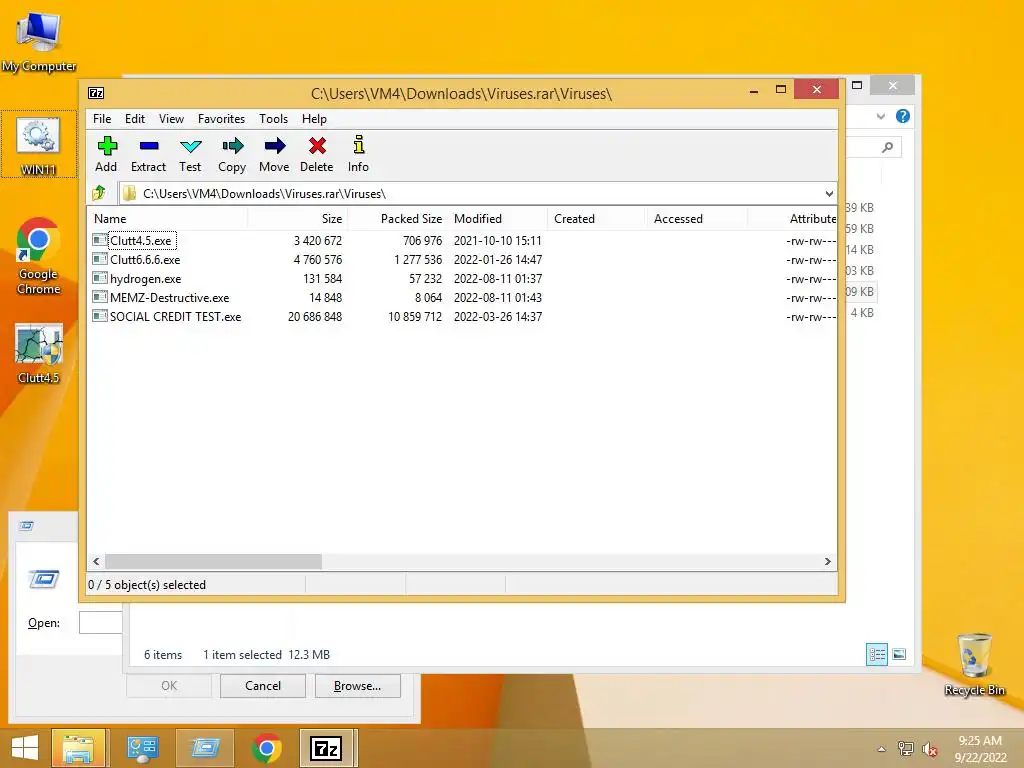Image resolution: width=1024 pixels, height=768 pixels.
Task: Switch Explorer to large icons view
Action: click(x=899, y=654)
